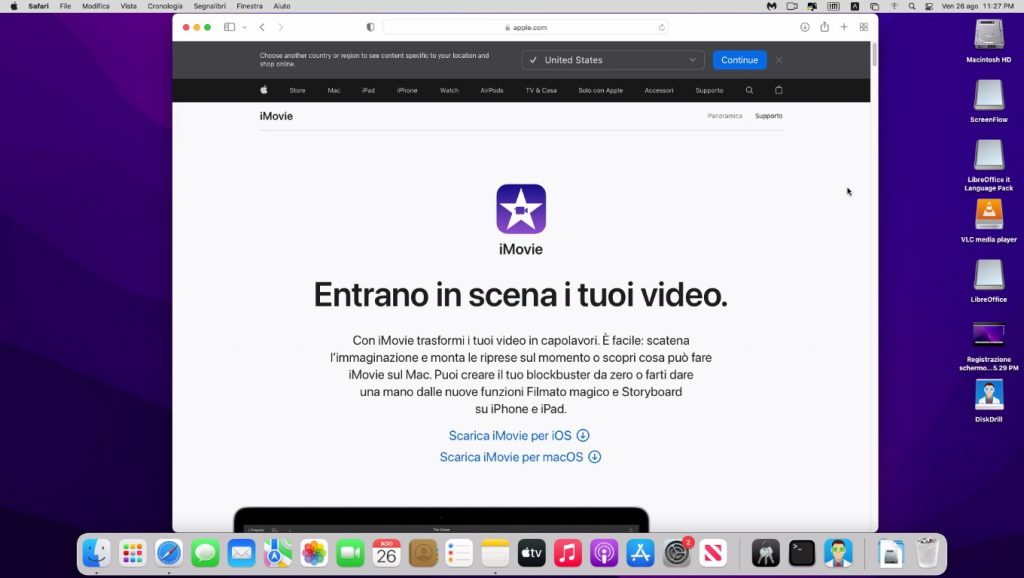Open the search icon in Apple's navigation bar
The width and height of the screenshot is (1024, 578).
point(749,90)
